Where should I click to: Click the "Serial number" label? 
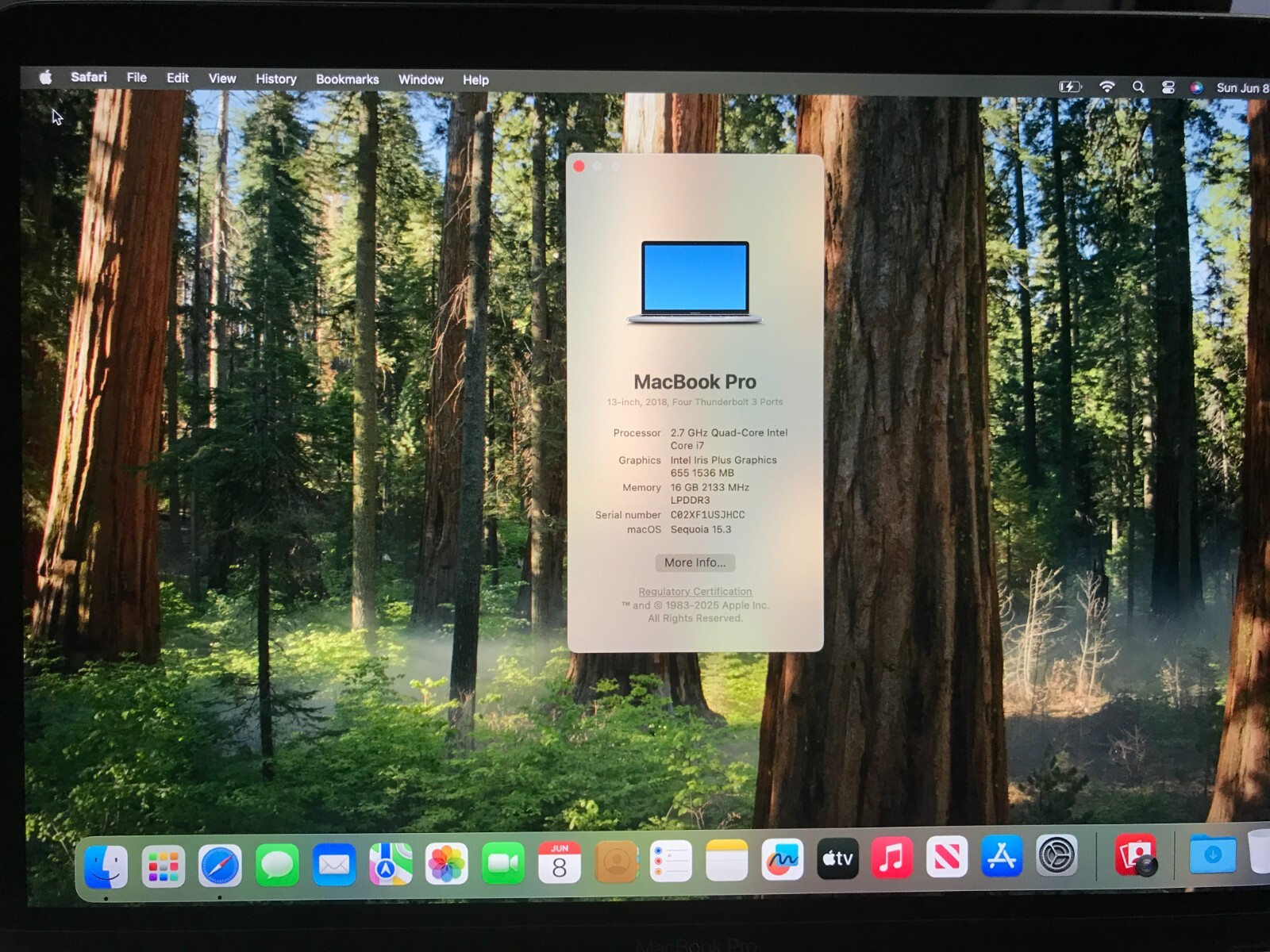(629, 515)
